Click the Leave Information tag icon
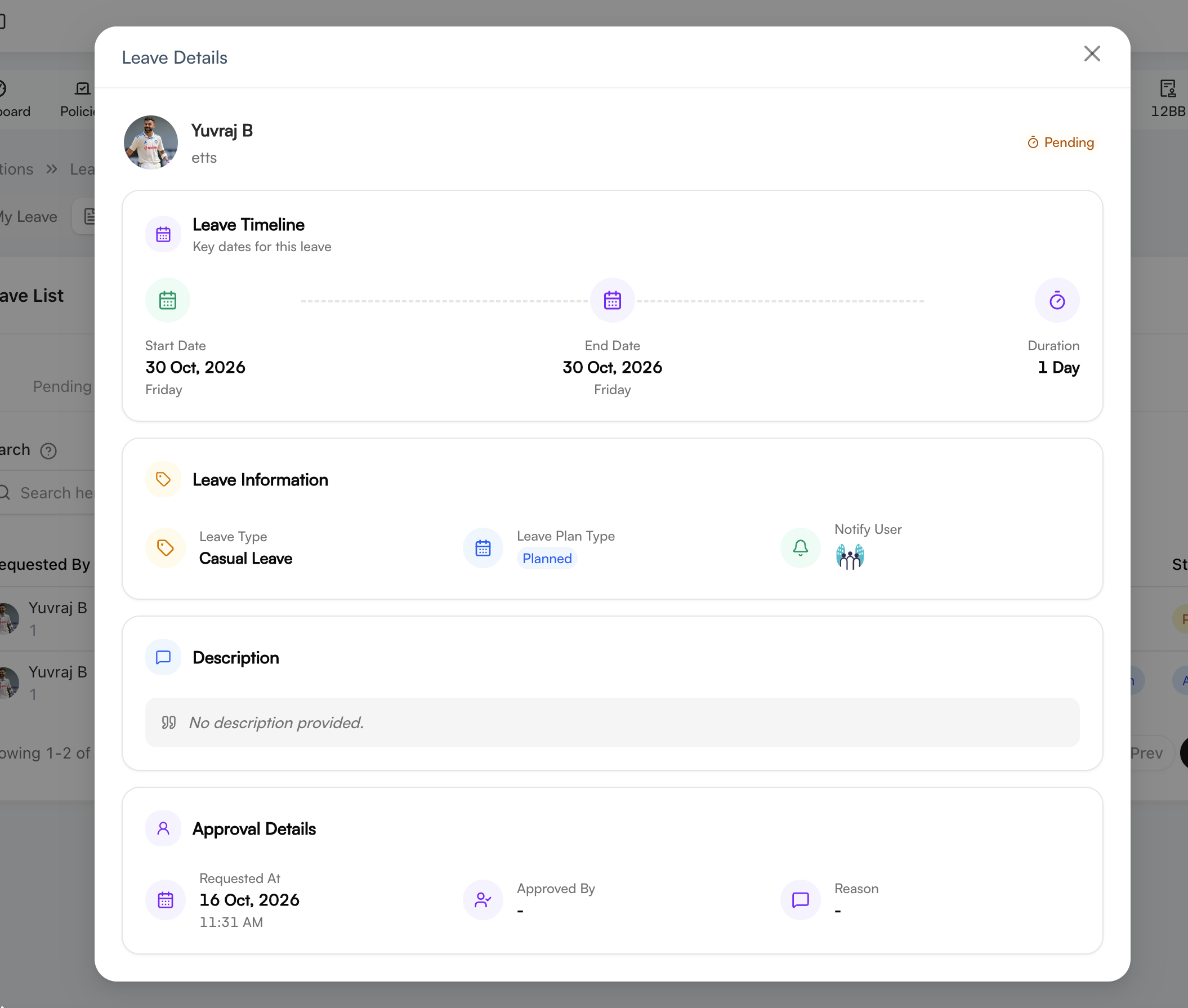Viewport: 1188px width, 1008px height. tap(163, 479)
